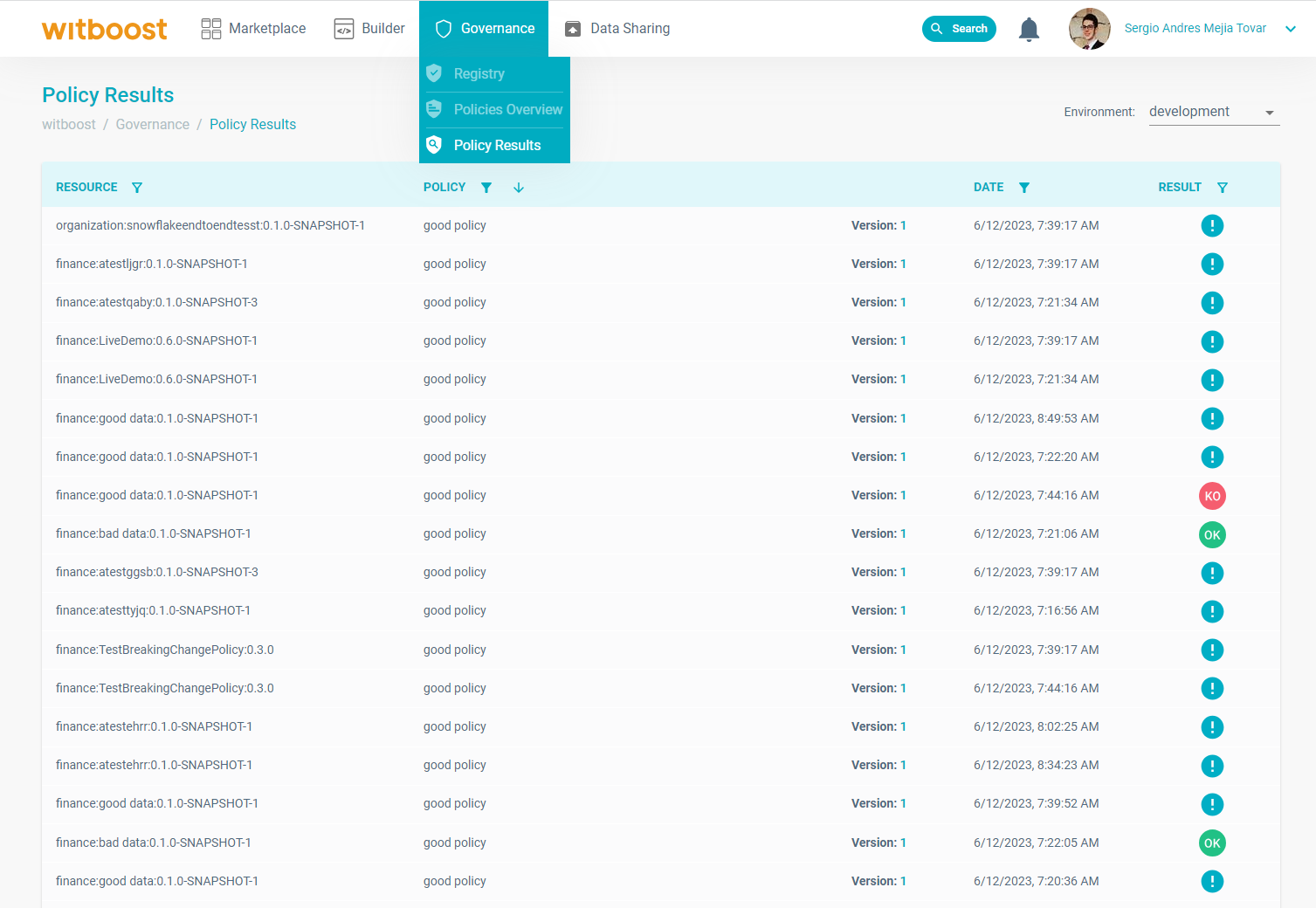The width and height of the screenshot is (1316, 908).
Task: Click the Search button
Action: coord(959,29)
